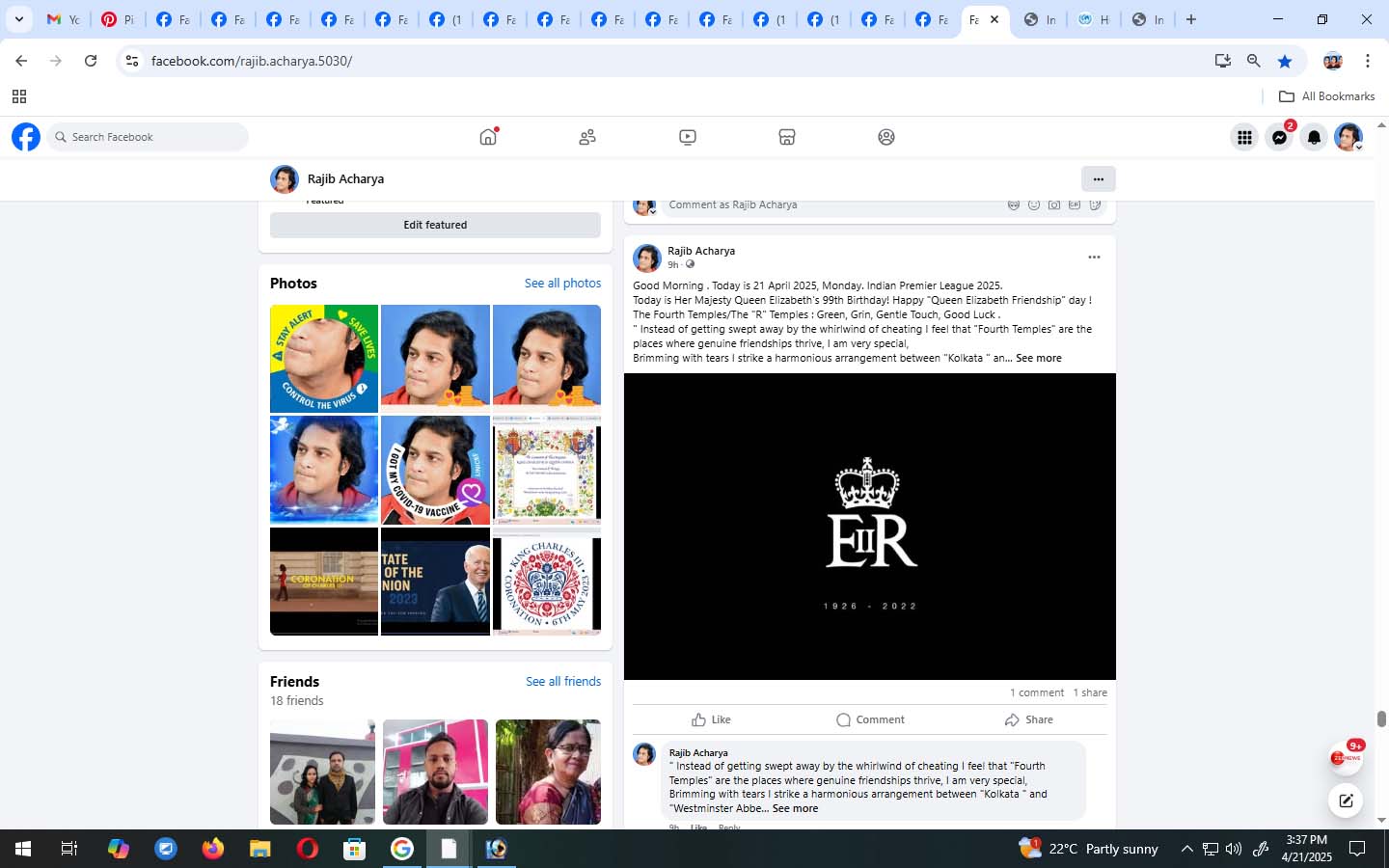
Task: Go back with browser back arrow
Action: 21,61
